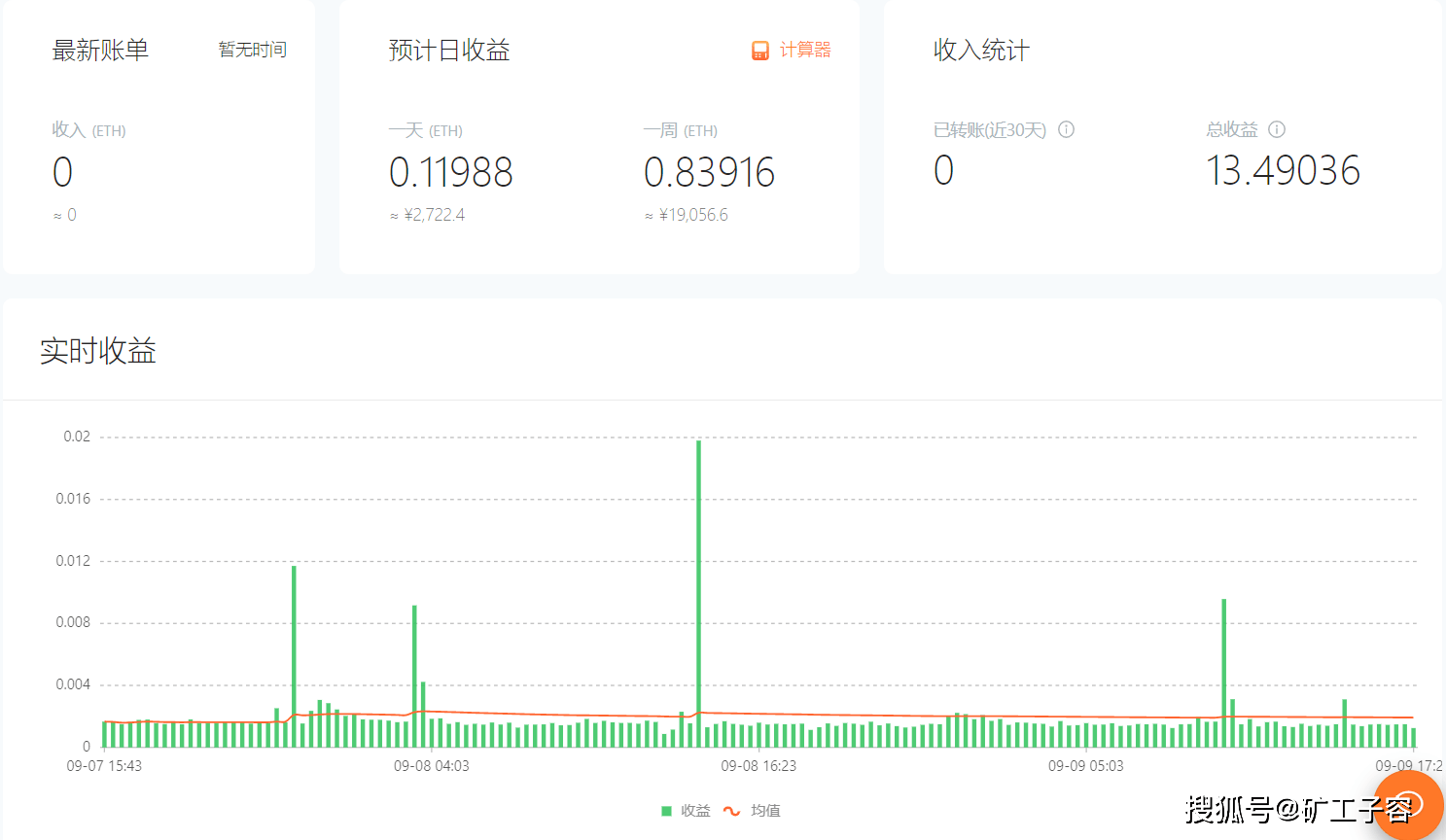This screenshot has height=840, width=1446.
Task: Click the 0.008 y-axis label
Action: (73, 622)
